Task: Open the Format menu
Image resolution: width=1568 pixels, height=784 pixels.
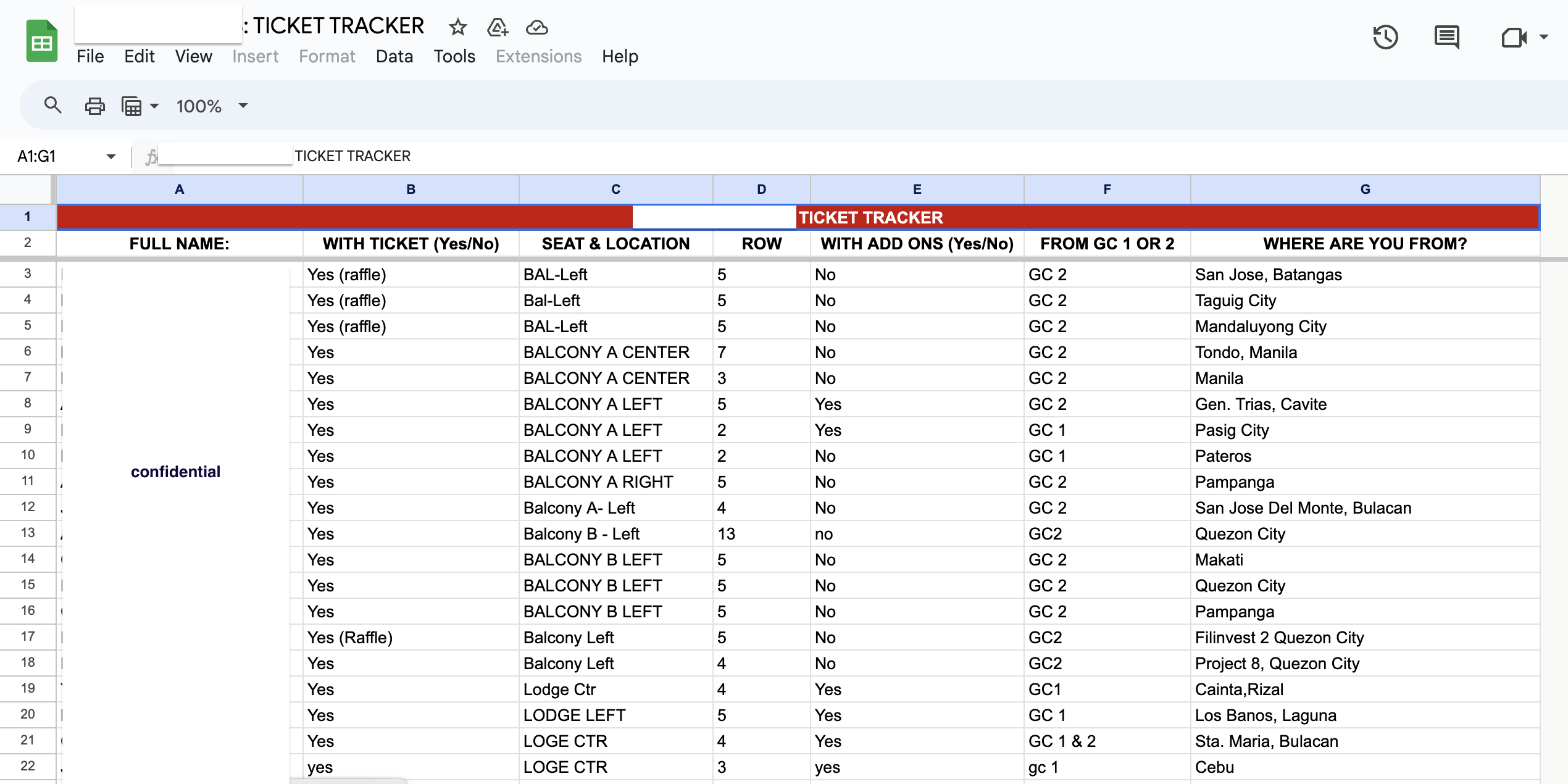Action: point(327,56)
